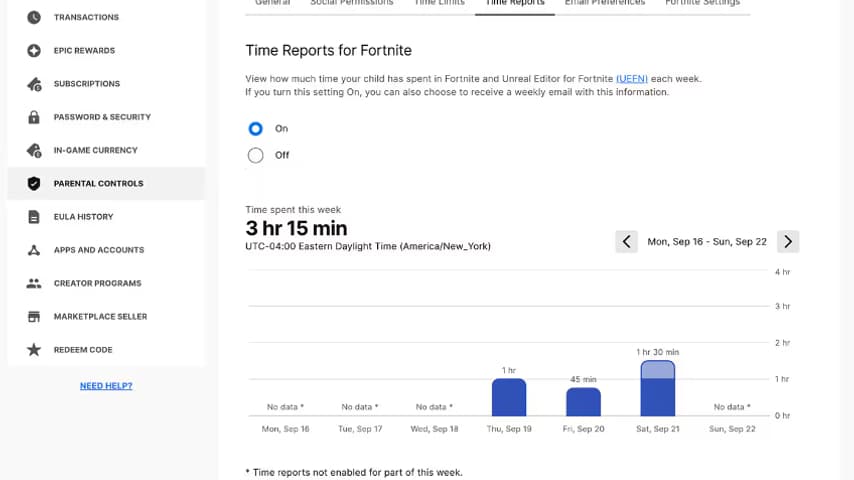Switch to the Fortnite Settings tab
This screenshot has height=480, width=854.
[x=703, y=3]
